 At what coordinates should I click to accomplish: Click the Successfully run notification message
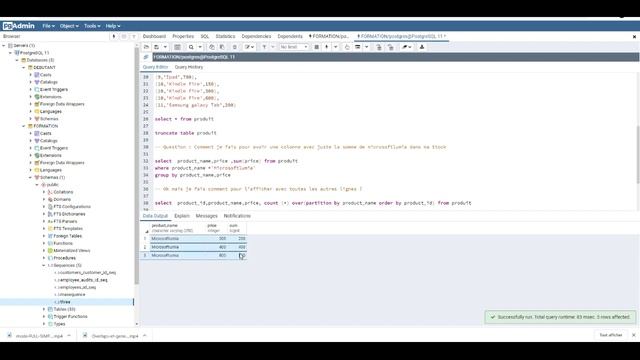[560, 317]
